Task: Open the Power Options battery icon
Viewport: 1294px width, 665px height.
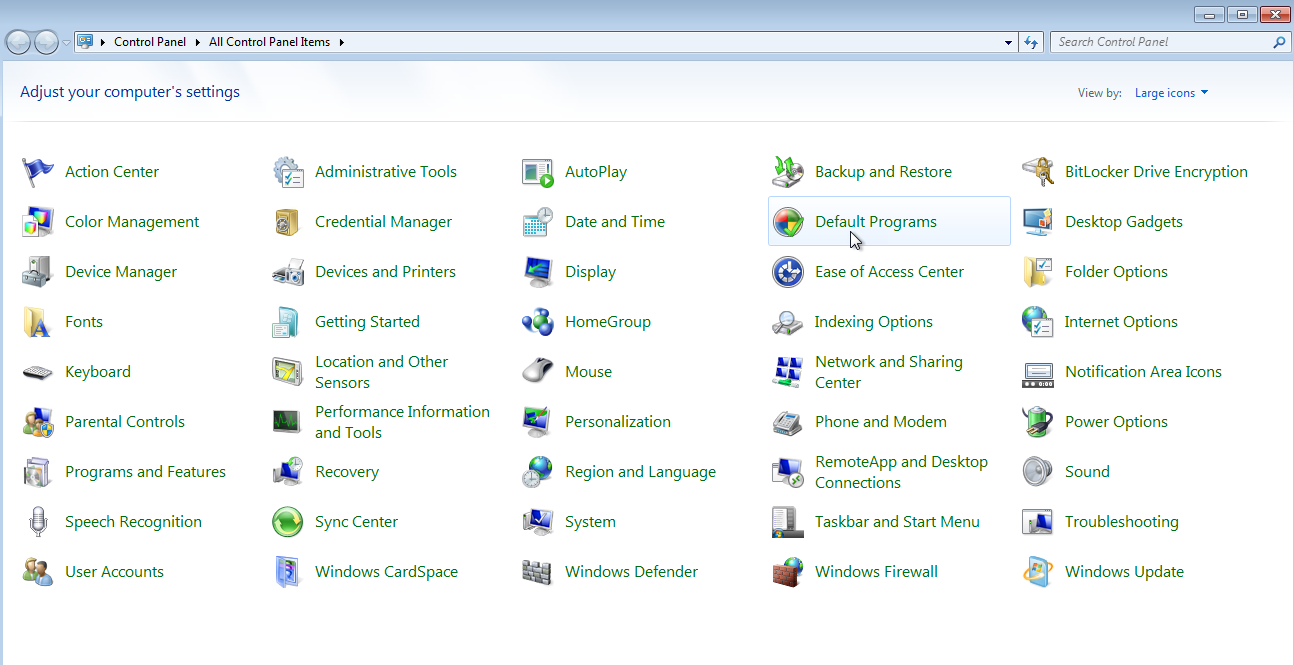Action: tap(1038, 422)
